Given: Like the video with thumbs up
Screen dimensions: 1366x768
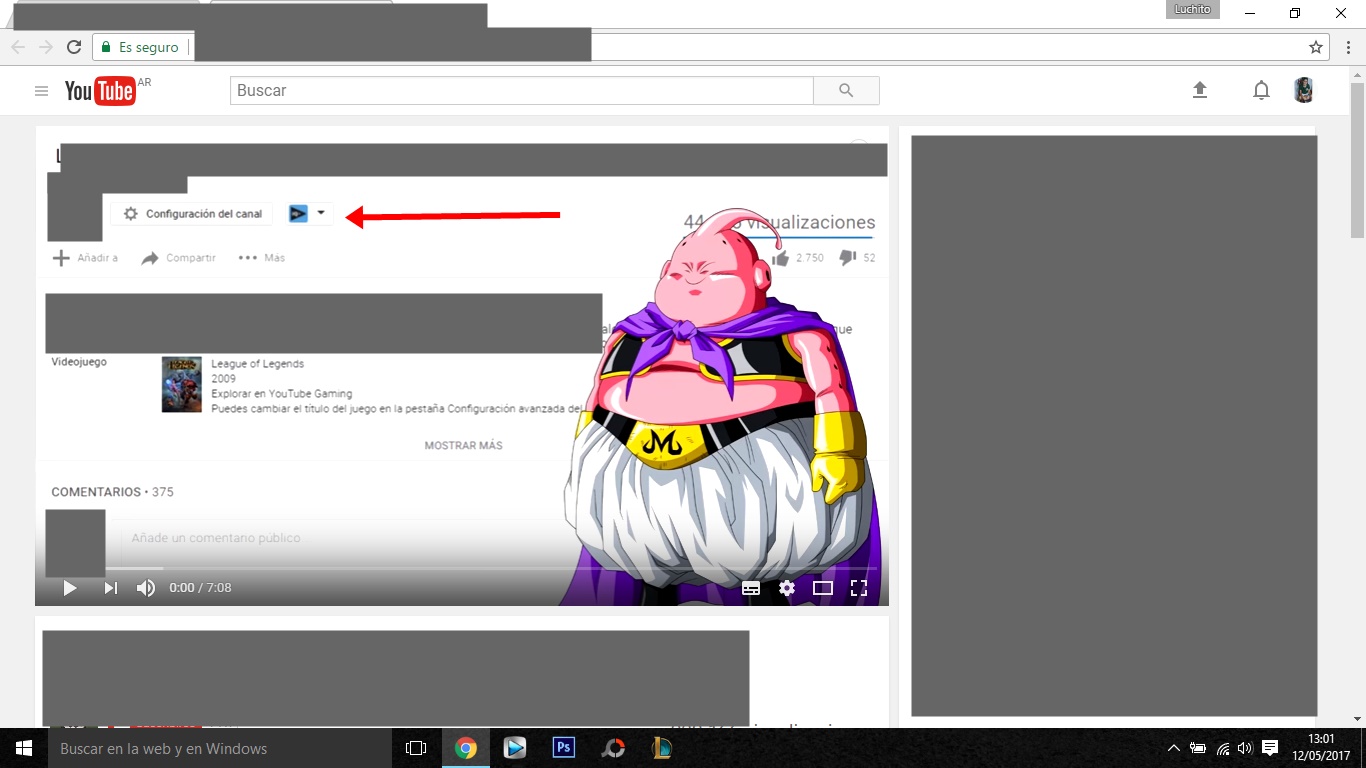Looking at the screenshot, I should pos(781,257).
